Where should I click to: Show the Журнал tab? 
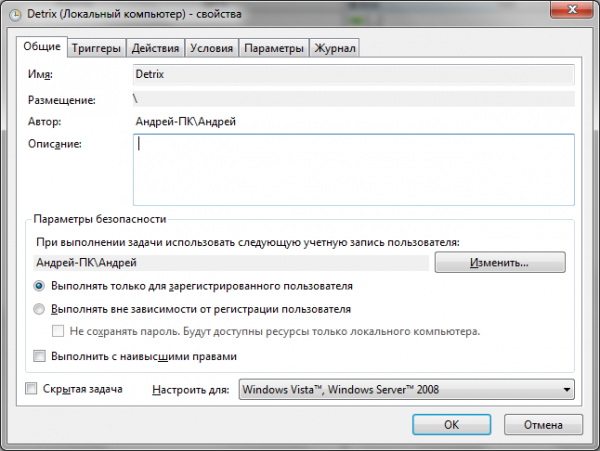point(335,48)
